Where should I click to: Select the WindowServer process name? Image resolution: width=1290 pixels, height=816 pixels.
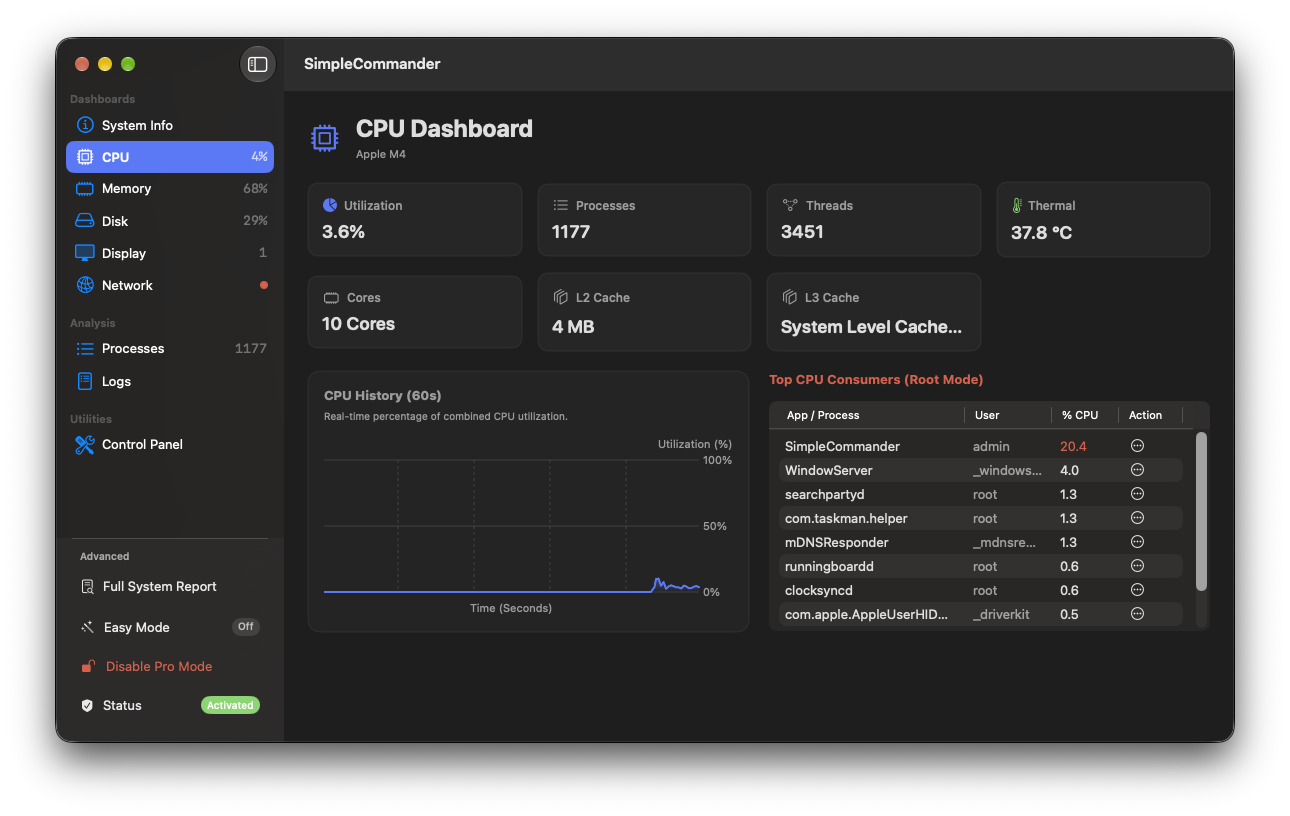click(x=829, y=470)
